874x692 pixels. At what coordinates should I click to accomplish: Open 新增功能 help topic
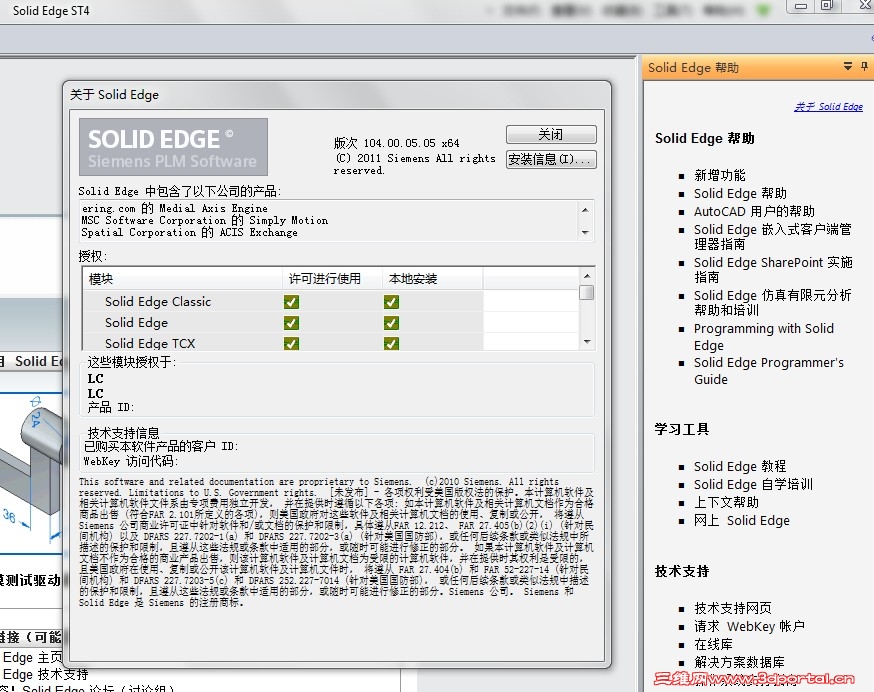pyautogui.click(x=720, y=175)
